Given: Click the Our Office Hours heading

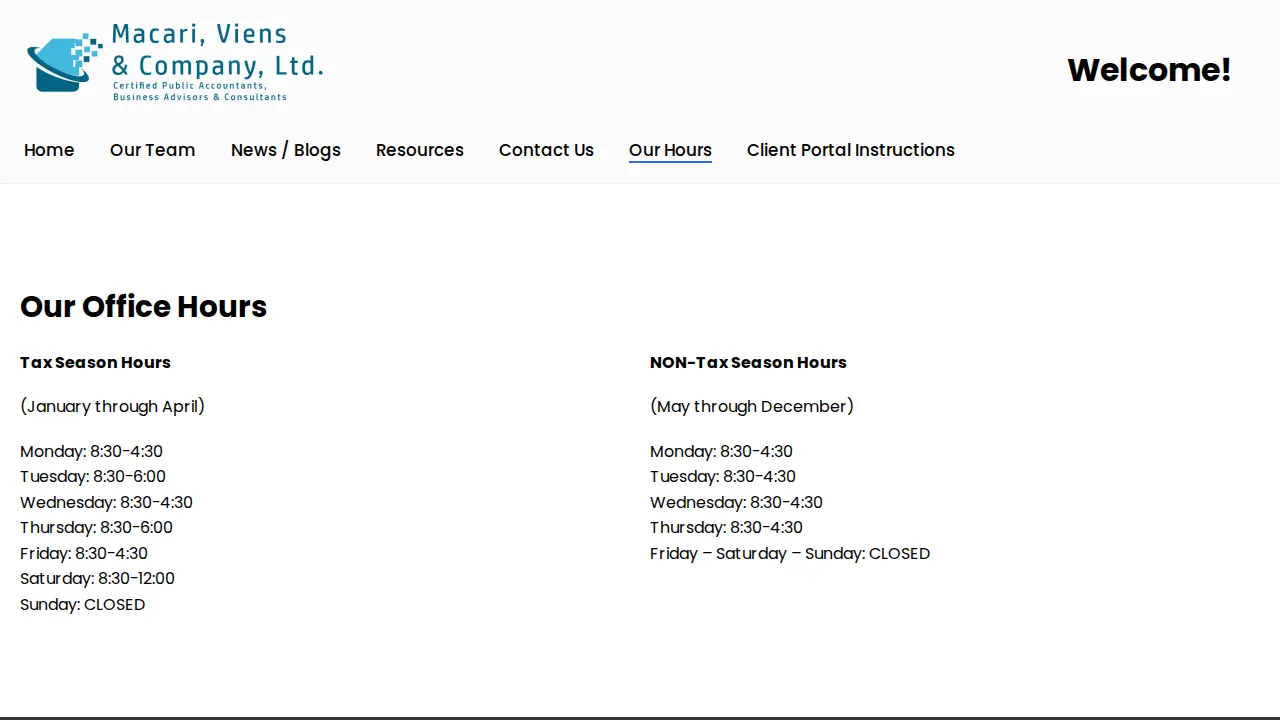Looking at the screenshot, I should coord(144,306).
